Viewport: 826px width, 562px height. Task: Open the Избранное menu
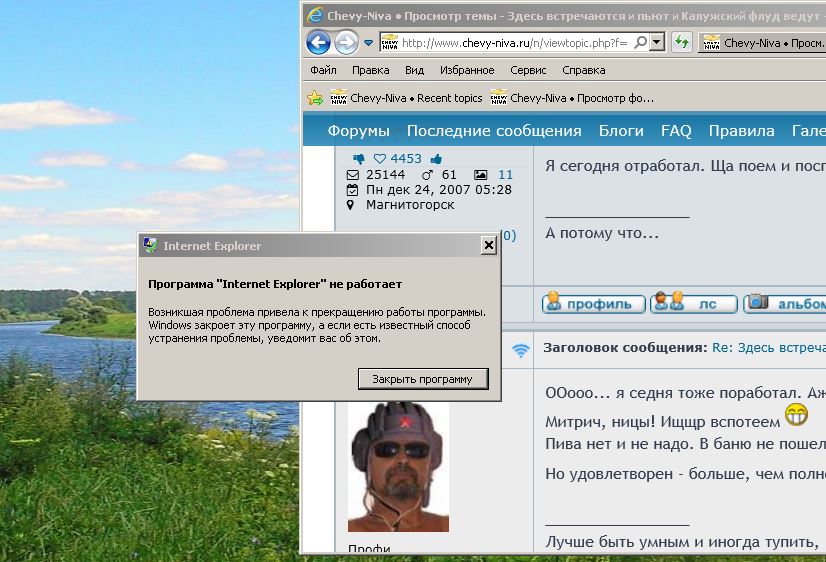tap(467, 70)
